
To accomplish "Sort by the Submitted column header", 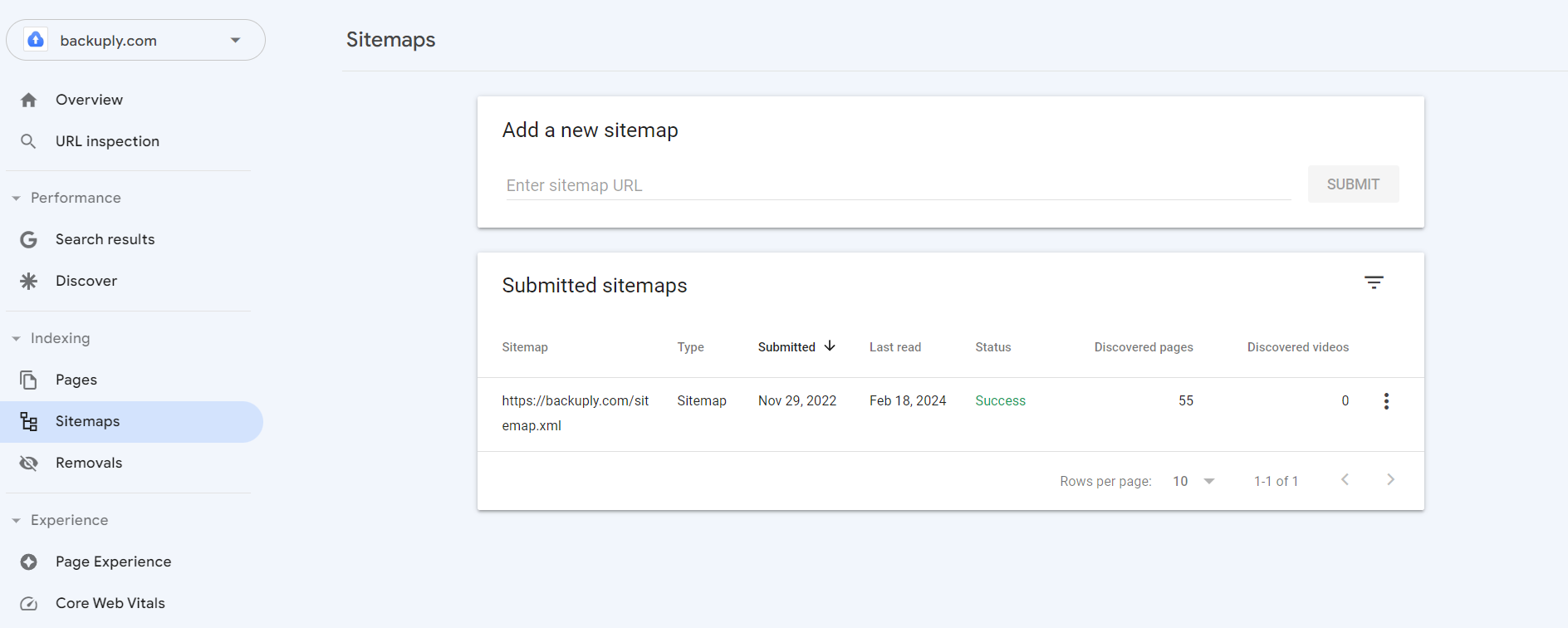I will point(786,347).
